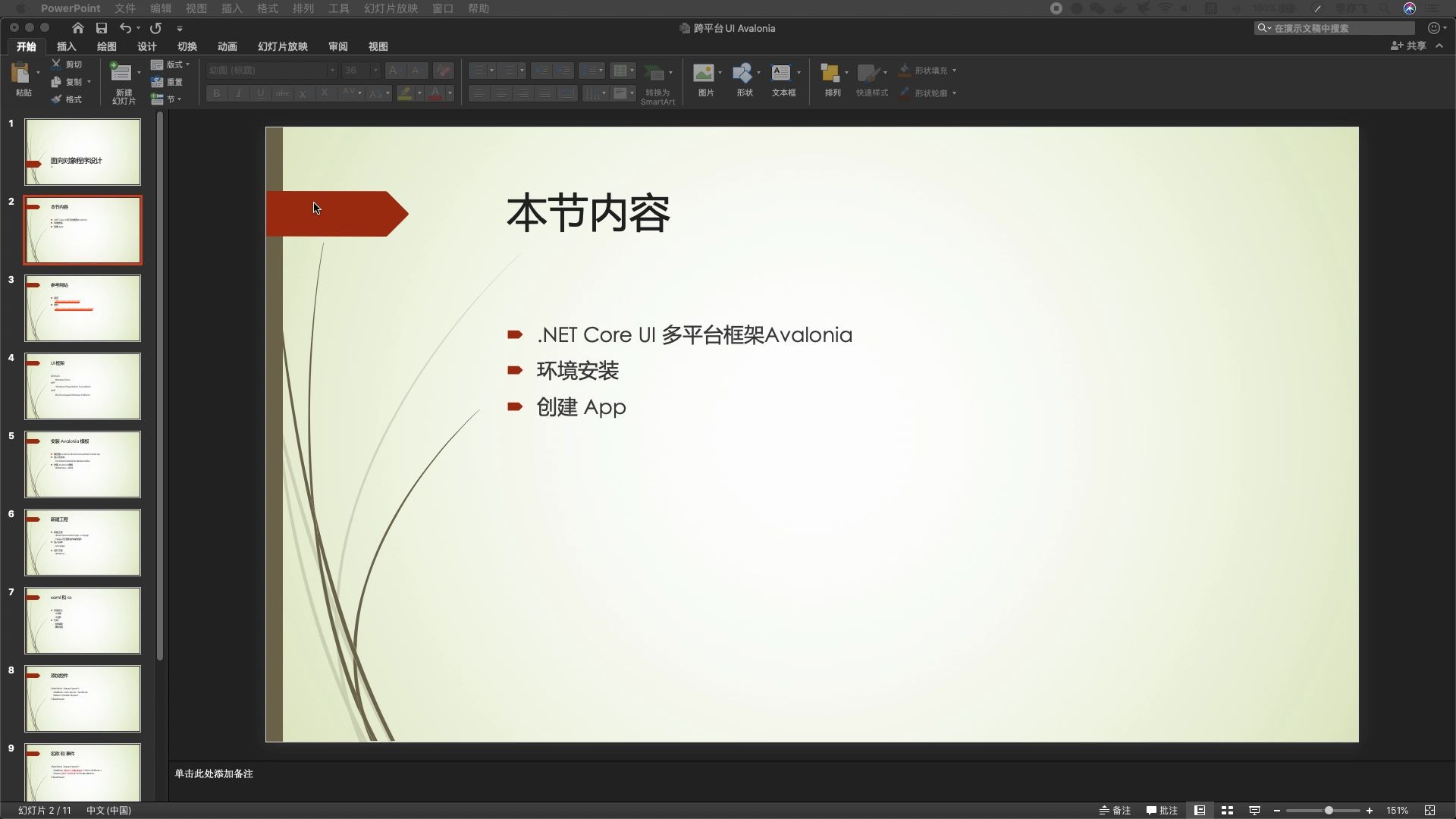
Task: Open the new slide layout arrow
Action: tap(139, 73)
